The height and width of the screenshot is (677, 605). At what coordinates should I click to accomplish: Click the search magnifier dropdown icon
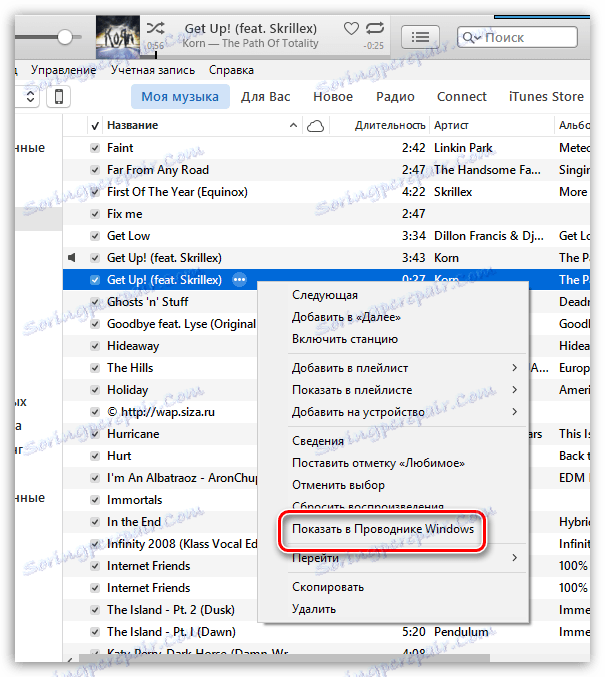pos(471,38)
